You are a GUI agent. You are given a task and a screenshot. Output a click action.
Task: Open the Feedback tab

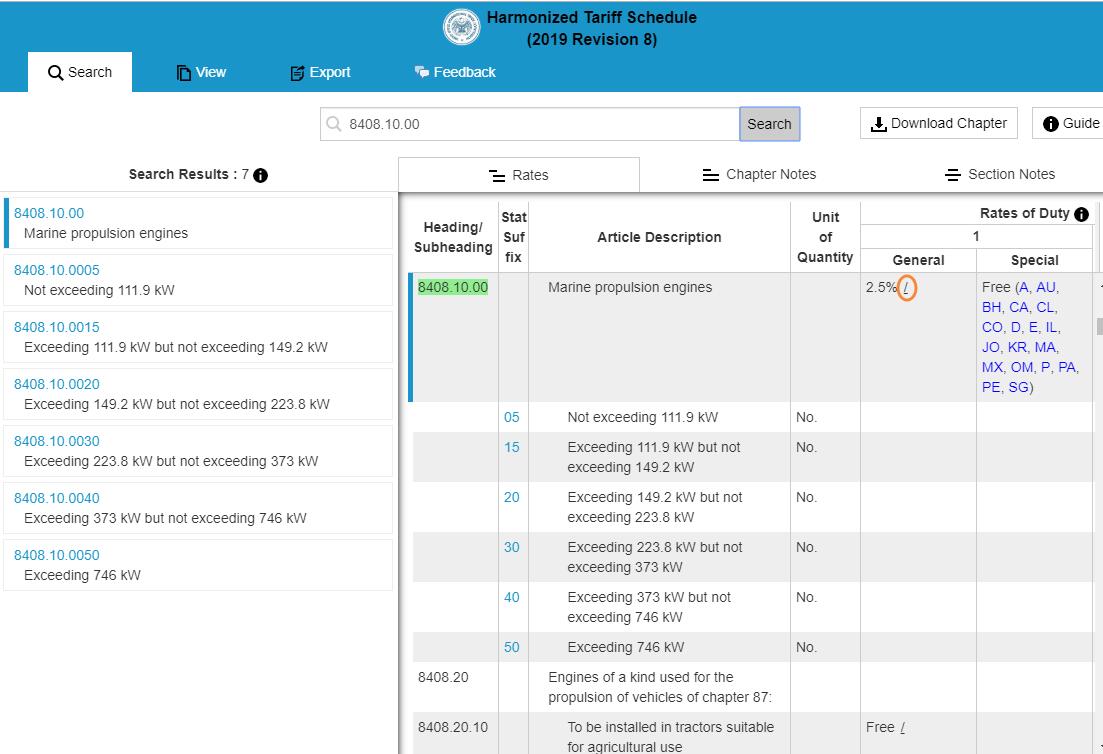(x=455, y=72)
